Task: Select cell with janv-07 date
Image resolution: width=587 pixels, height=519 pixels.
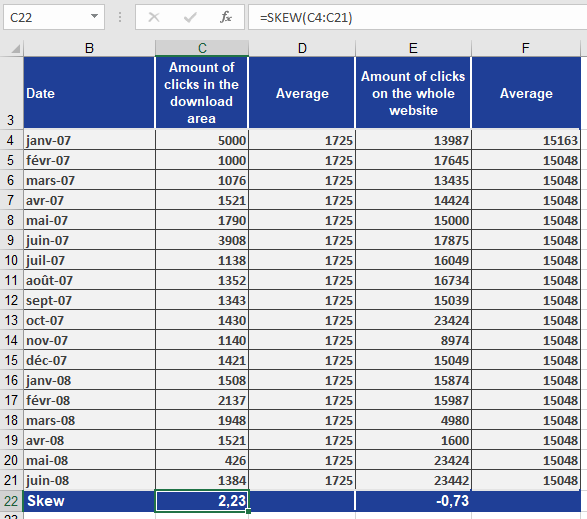Action: pyautogui.click(x=89, y=140)
